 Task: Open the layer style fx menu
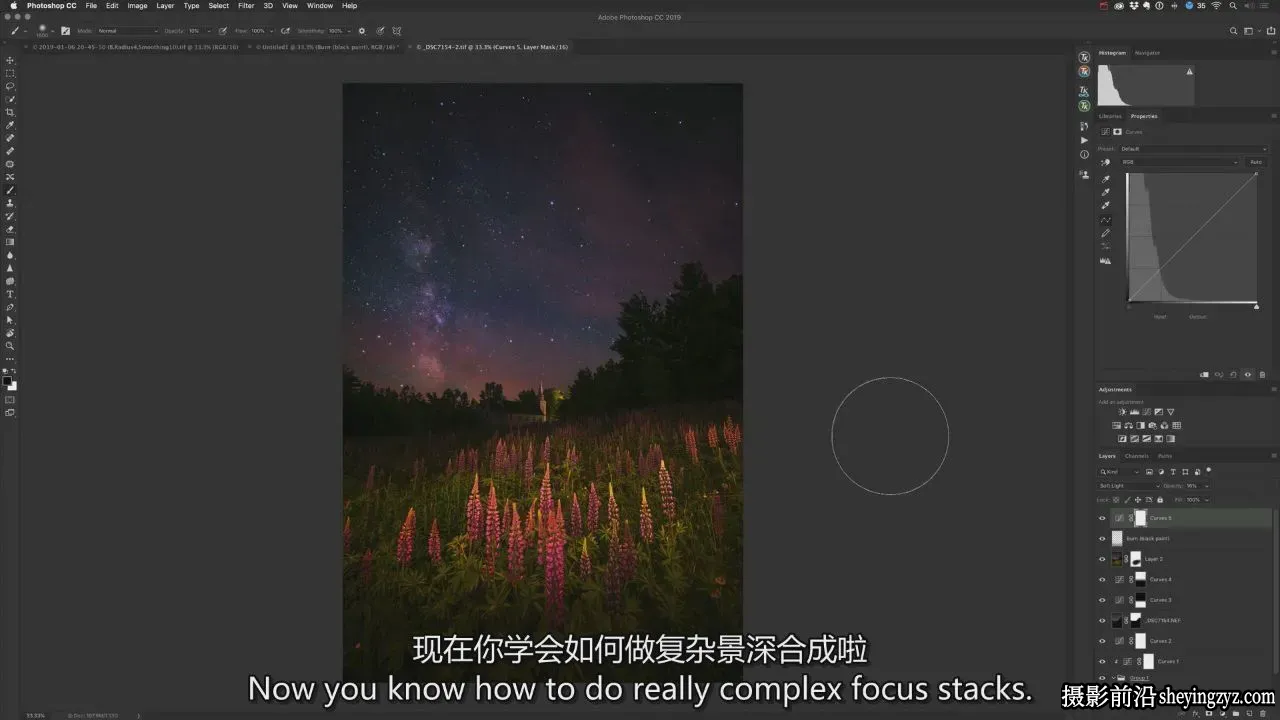tap(1195, 714)
